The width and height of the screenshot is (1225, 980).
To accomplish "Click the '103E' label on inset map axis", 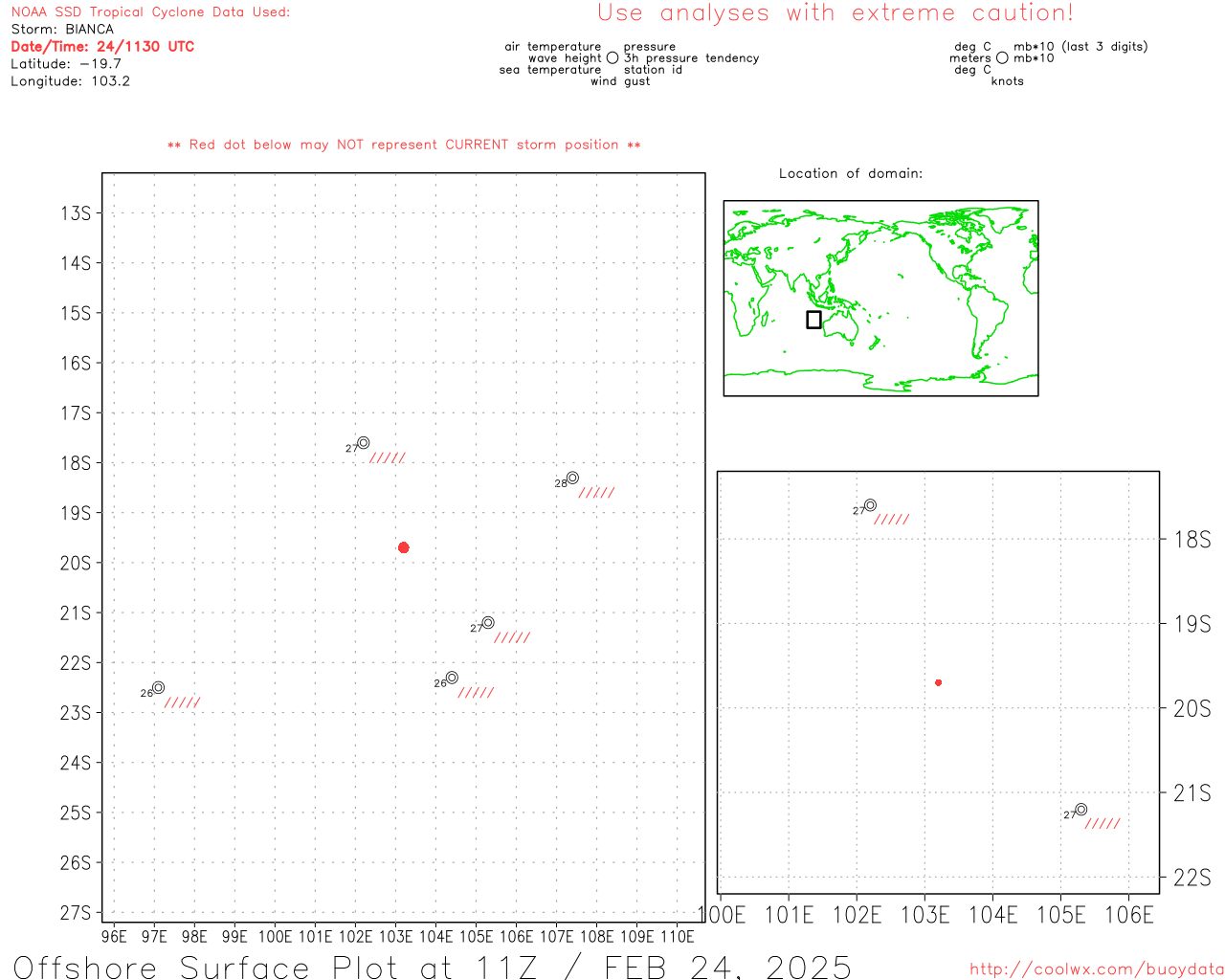I will pos(924,915).
